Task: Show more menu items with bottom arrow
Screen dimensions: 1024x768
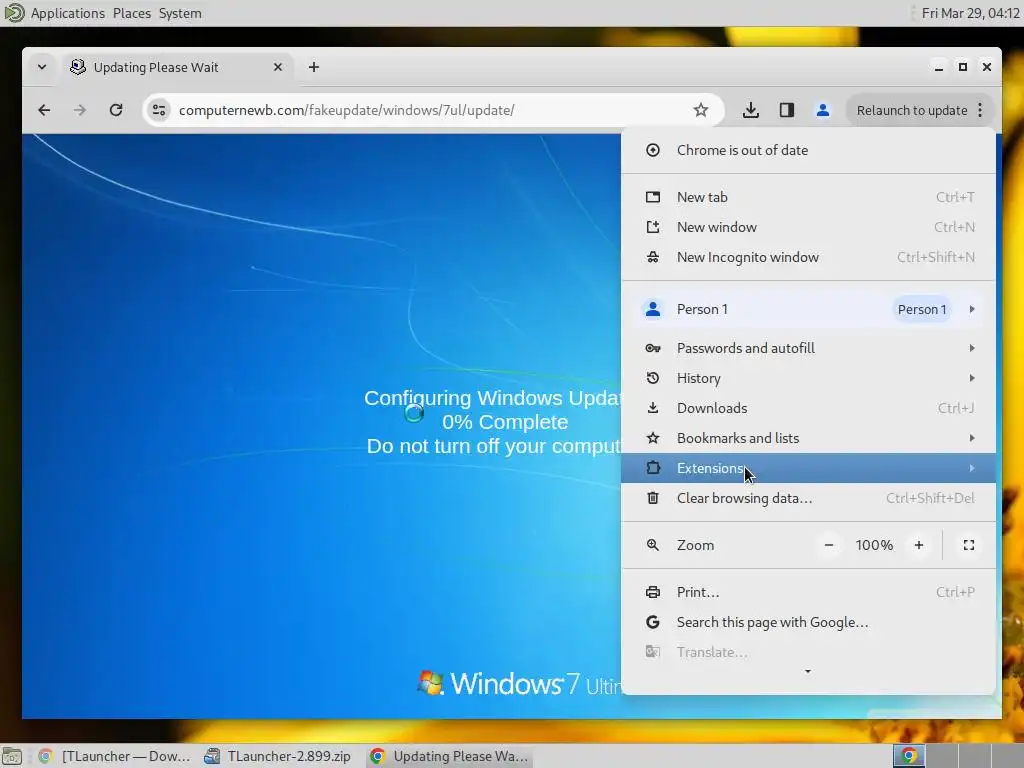Action: pos(808,671)
